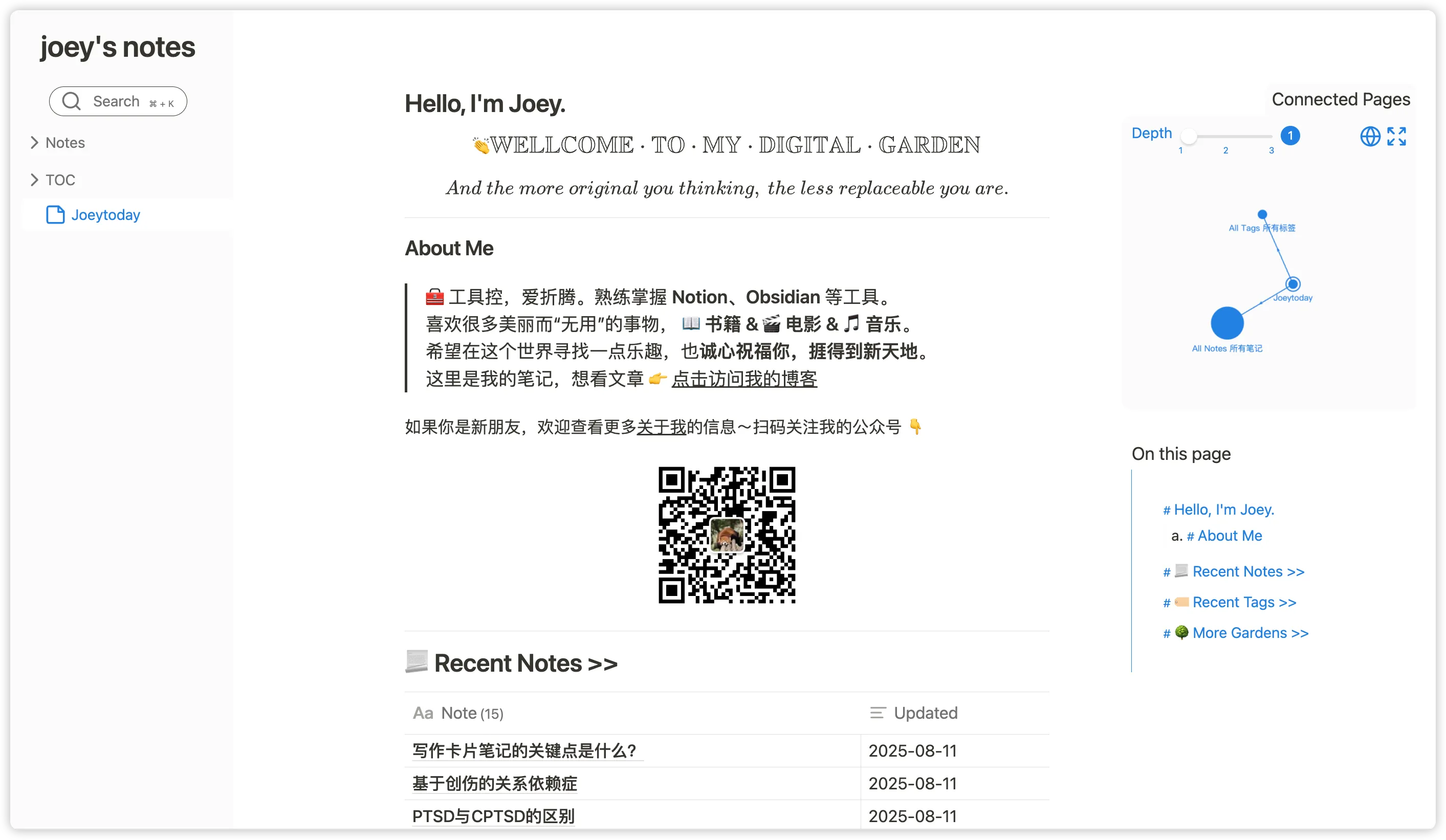Jump to Recent Tags in outline
Screen dimensions: 1446x840
pyautogui.click(x=1243, y=603)
